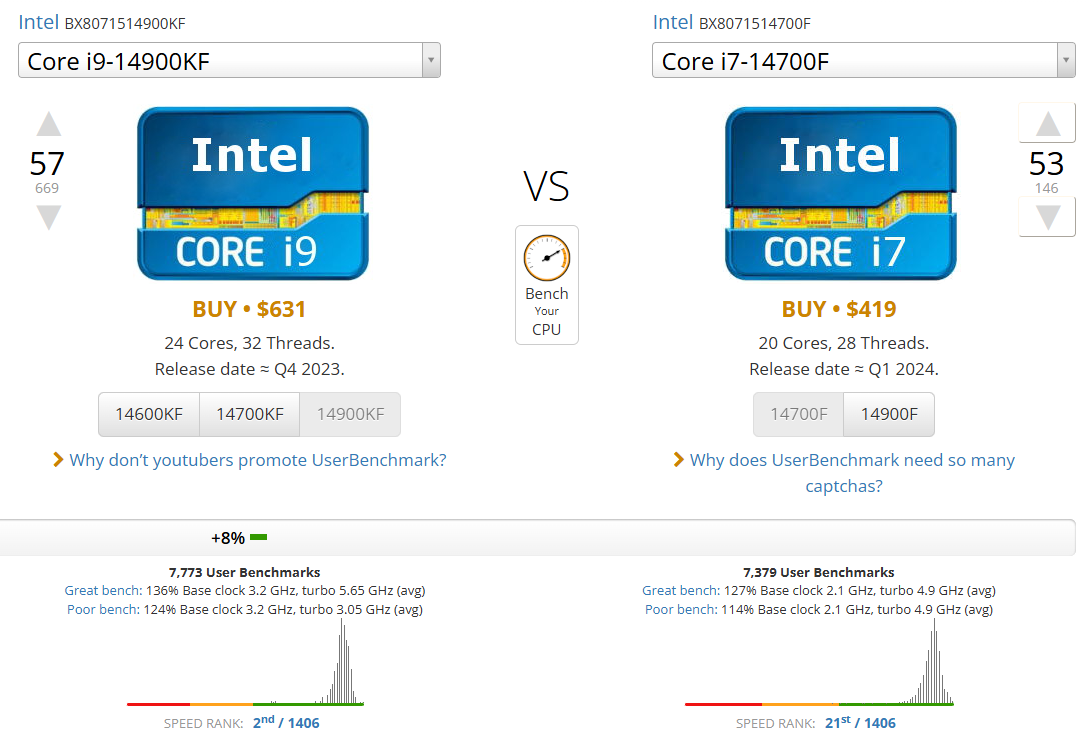Click the +8% green comparison bar

coord(258,538)
